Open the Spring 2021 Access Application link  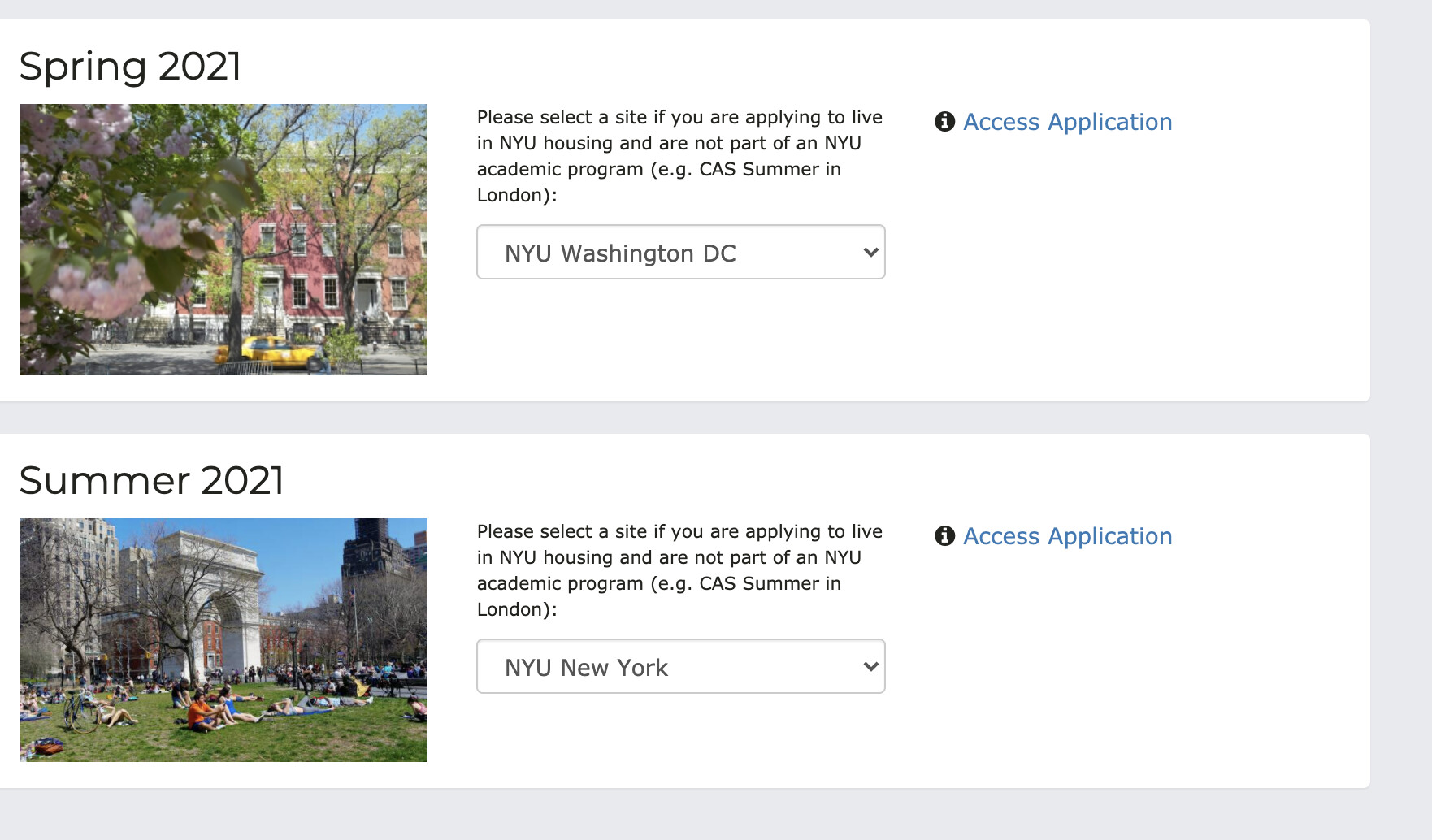[x=1067, y=122]
